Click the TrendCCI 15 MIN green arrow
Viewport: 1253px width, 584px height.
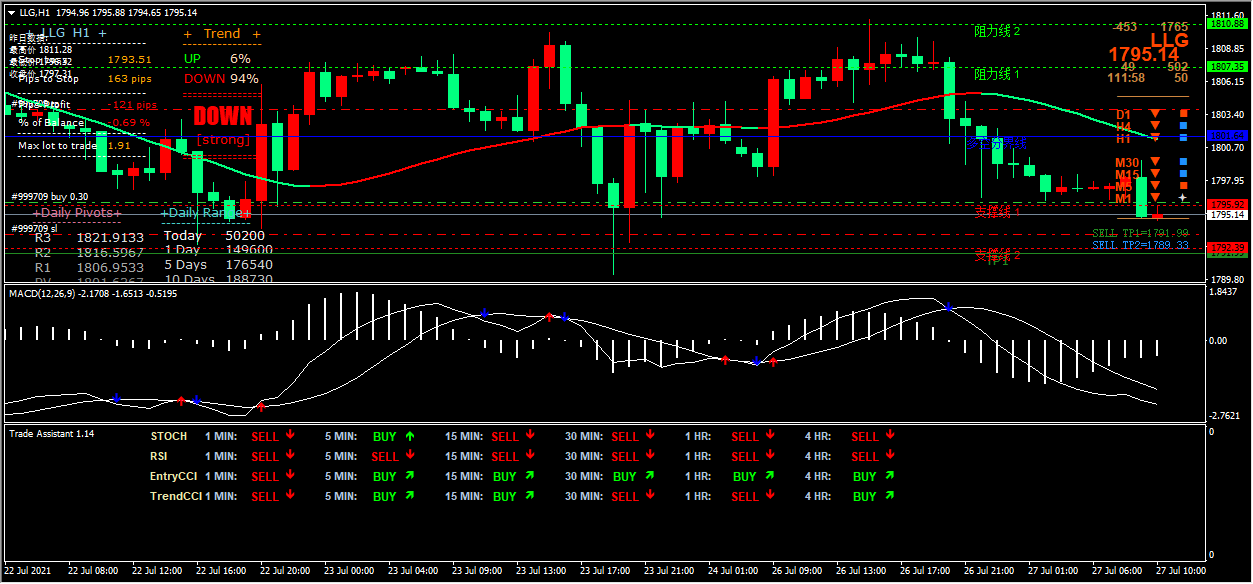530,496
